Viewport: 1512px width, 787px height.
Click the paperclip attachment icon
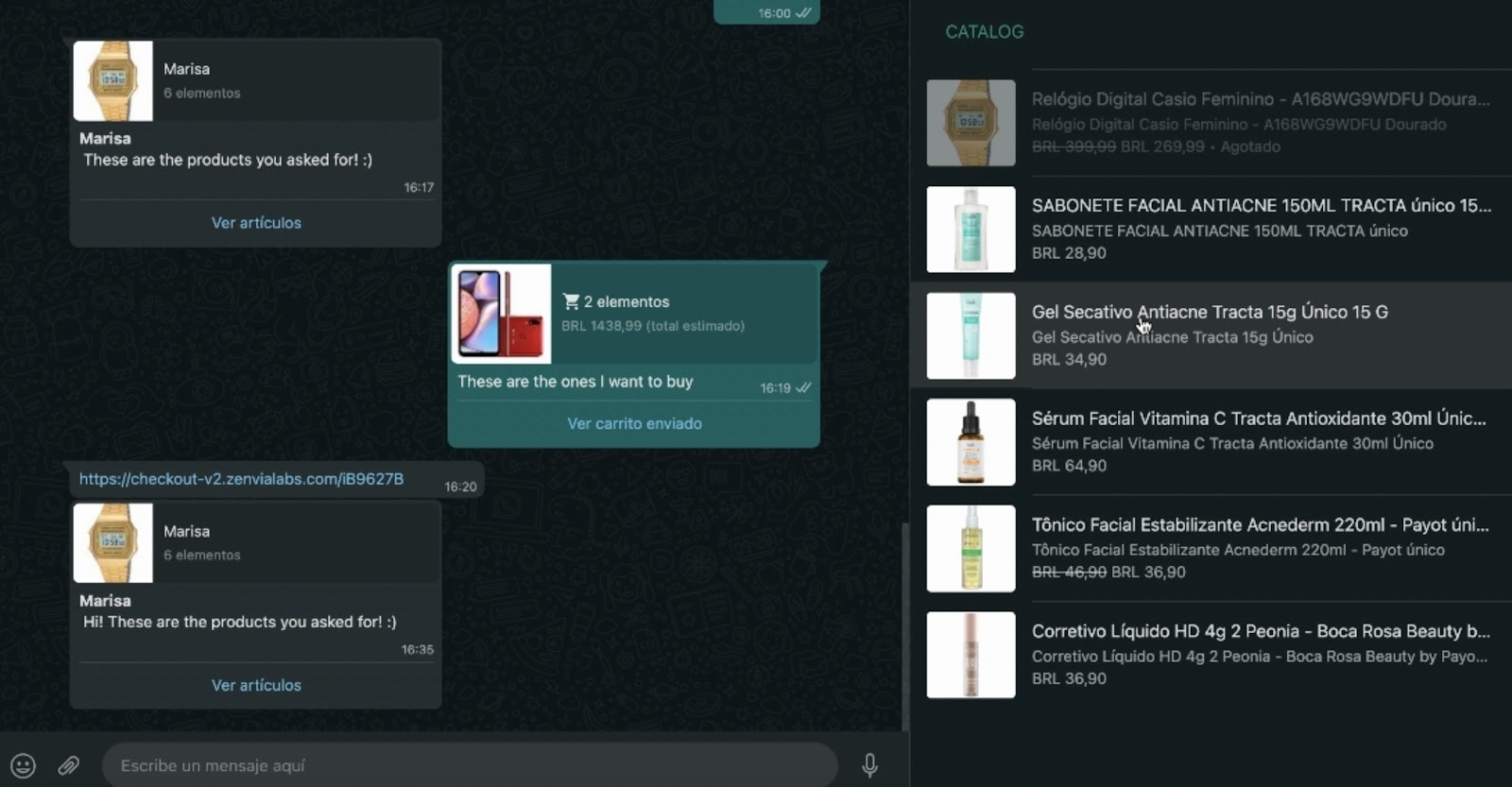(x=68, y=765)
